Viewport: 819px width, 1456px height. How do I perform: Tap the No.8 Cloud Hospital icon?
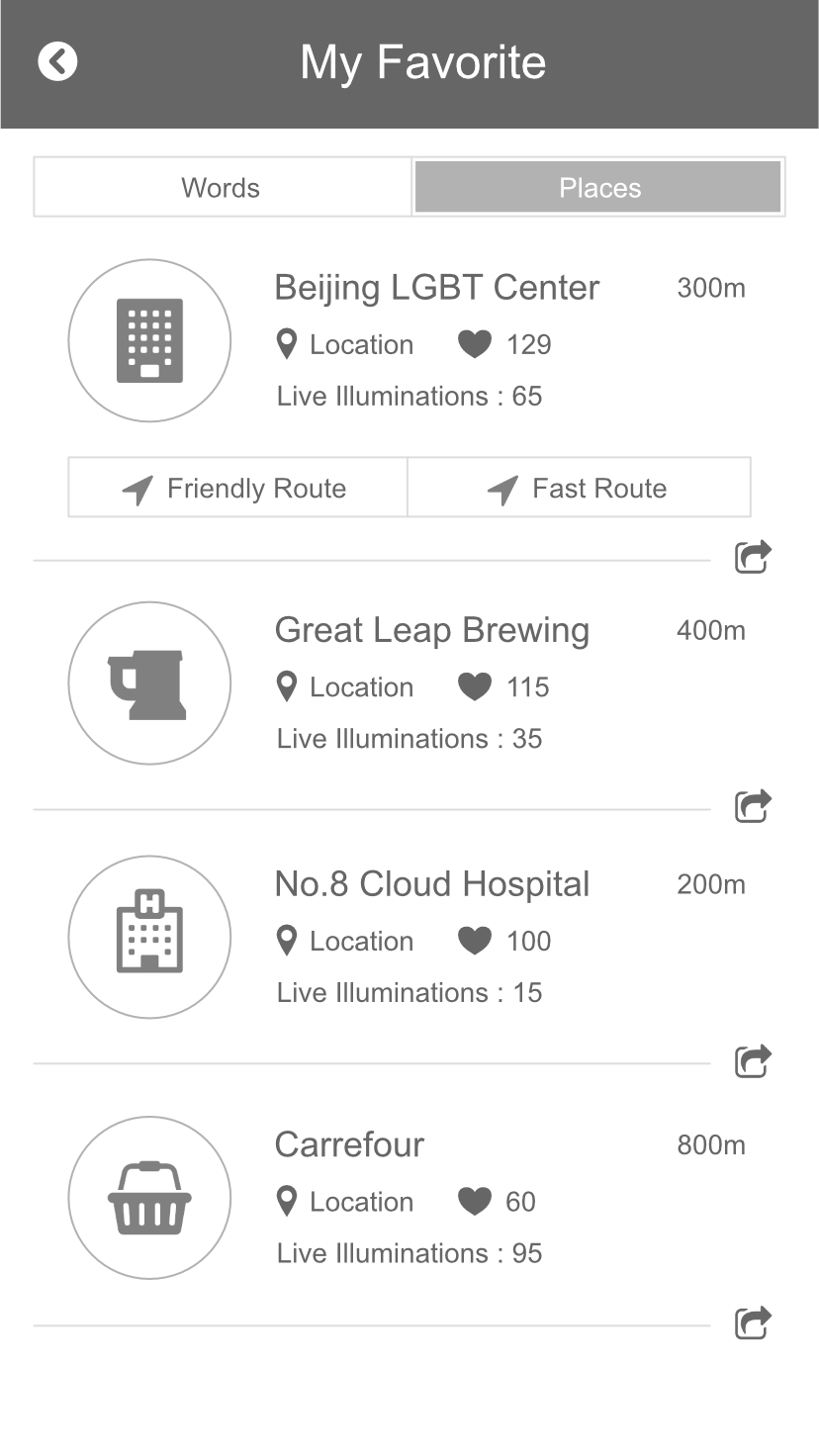click(149, 937)
